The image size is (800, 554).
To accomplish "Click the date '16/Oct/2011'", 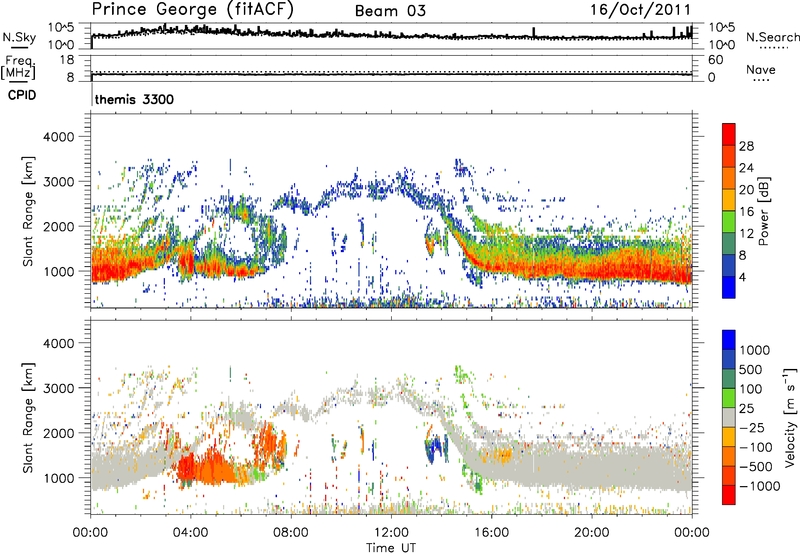I will 640,10.
